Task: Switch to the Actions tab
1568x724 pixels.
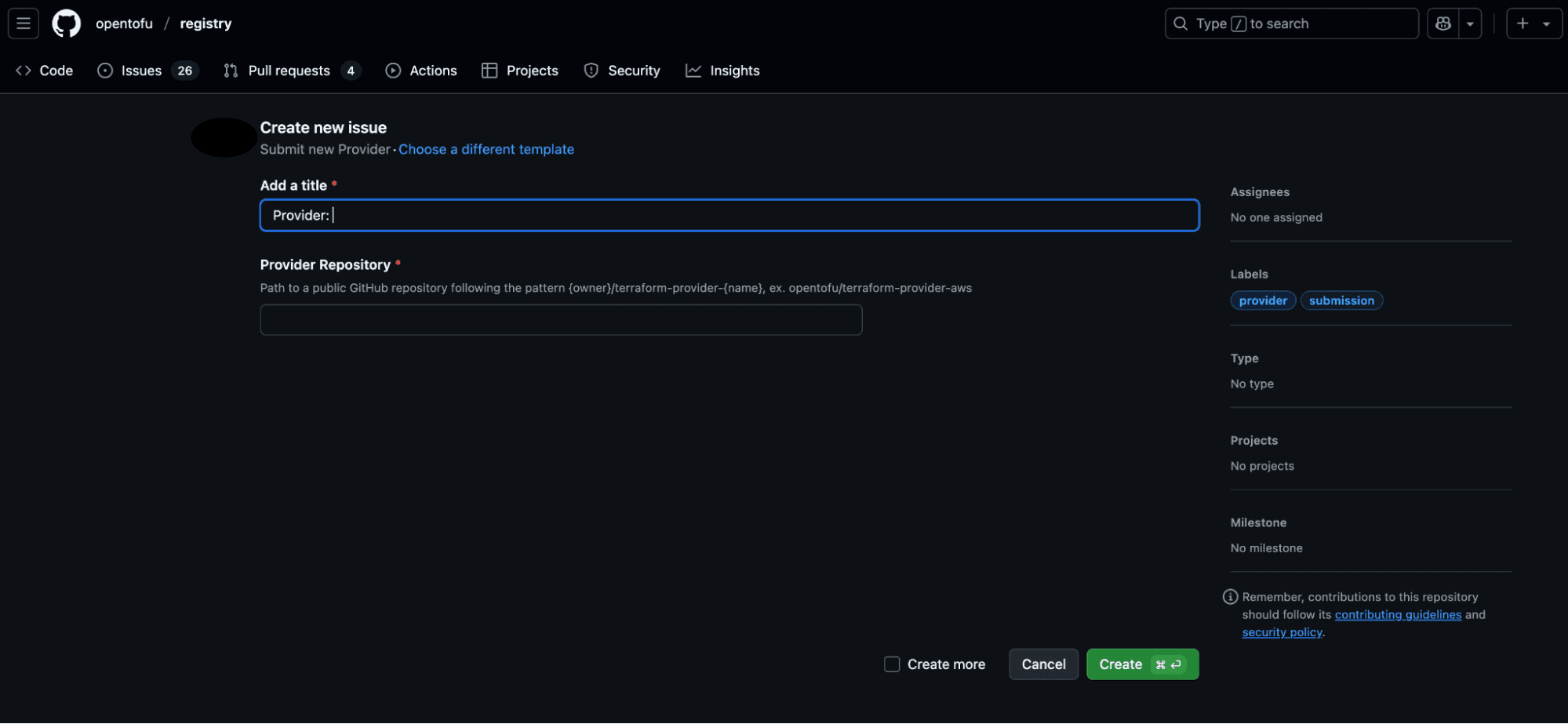Action: tap(421, 71)
